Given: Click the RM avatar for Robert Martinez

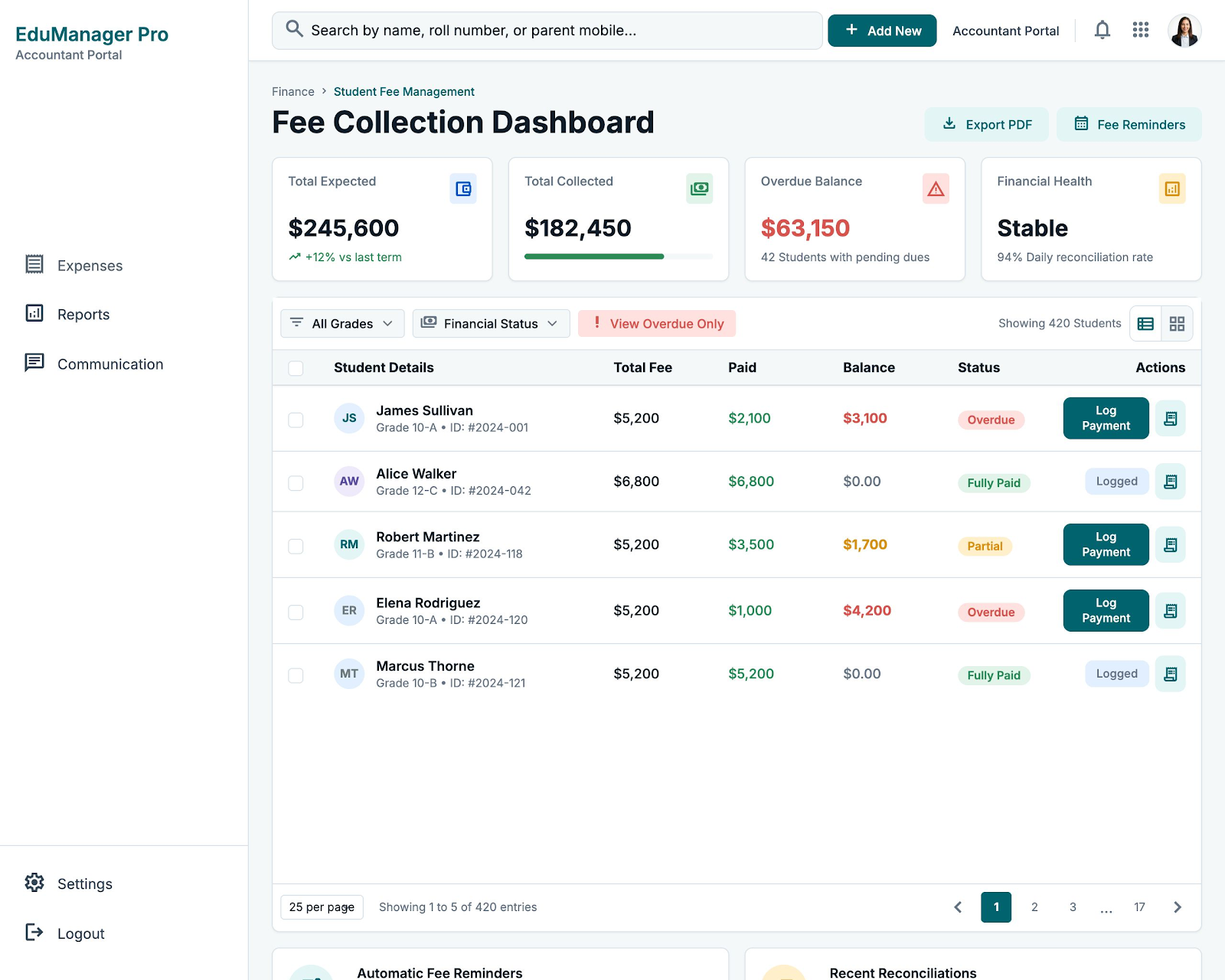Looking at the screenshot, I should [349, 544].
